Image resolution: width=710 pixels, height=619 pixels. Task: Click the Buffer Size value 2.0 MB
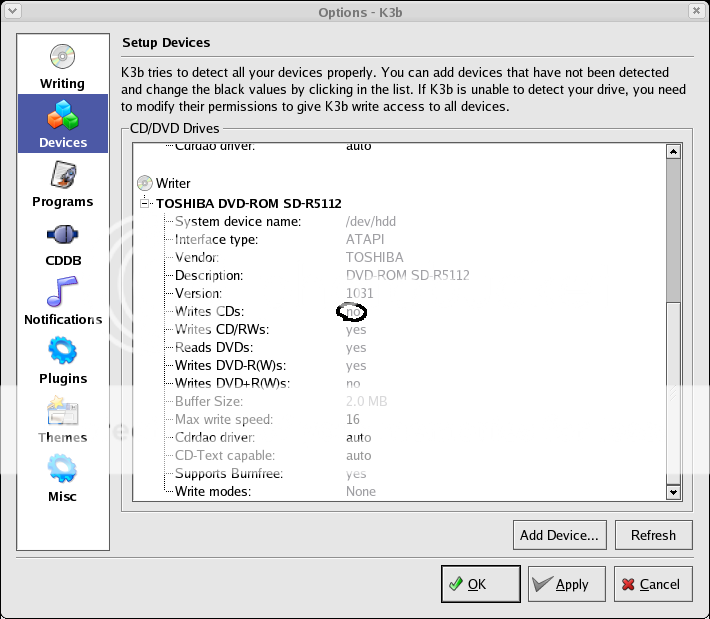tap(366, 401)
